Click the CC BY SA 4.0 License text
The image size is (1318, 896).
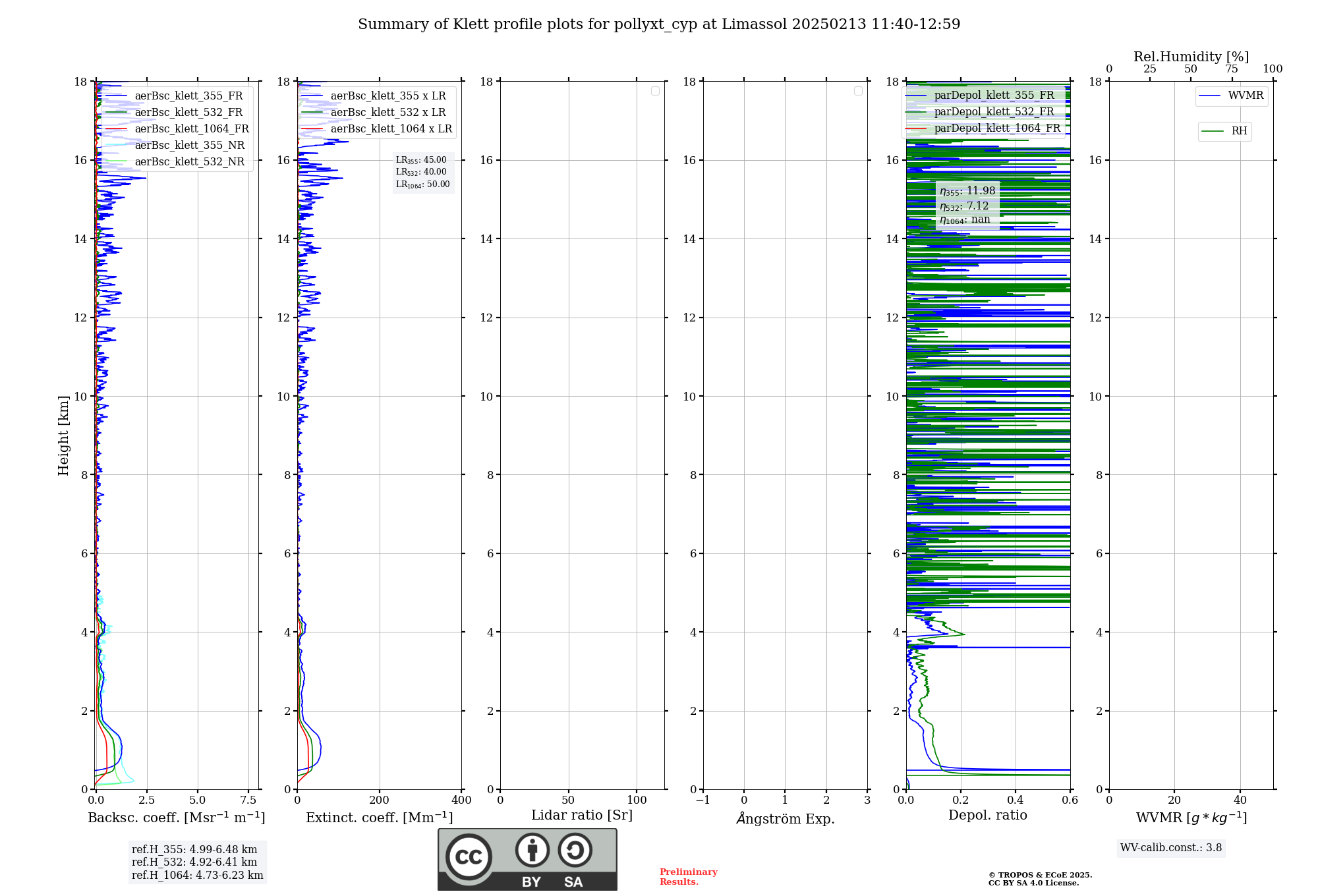coord(1033,883)
